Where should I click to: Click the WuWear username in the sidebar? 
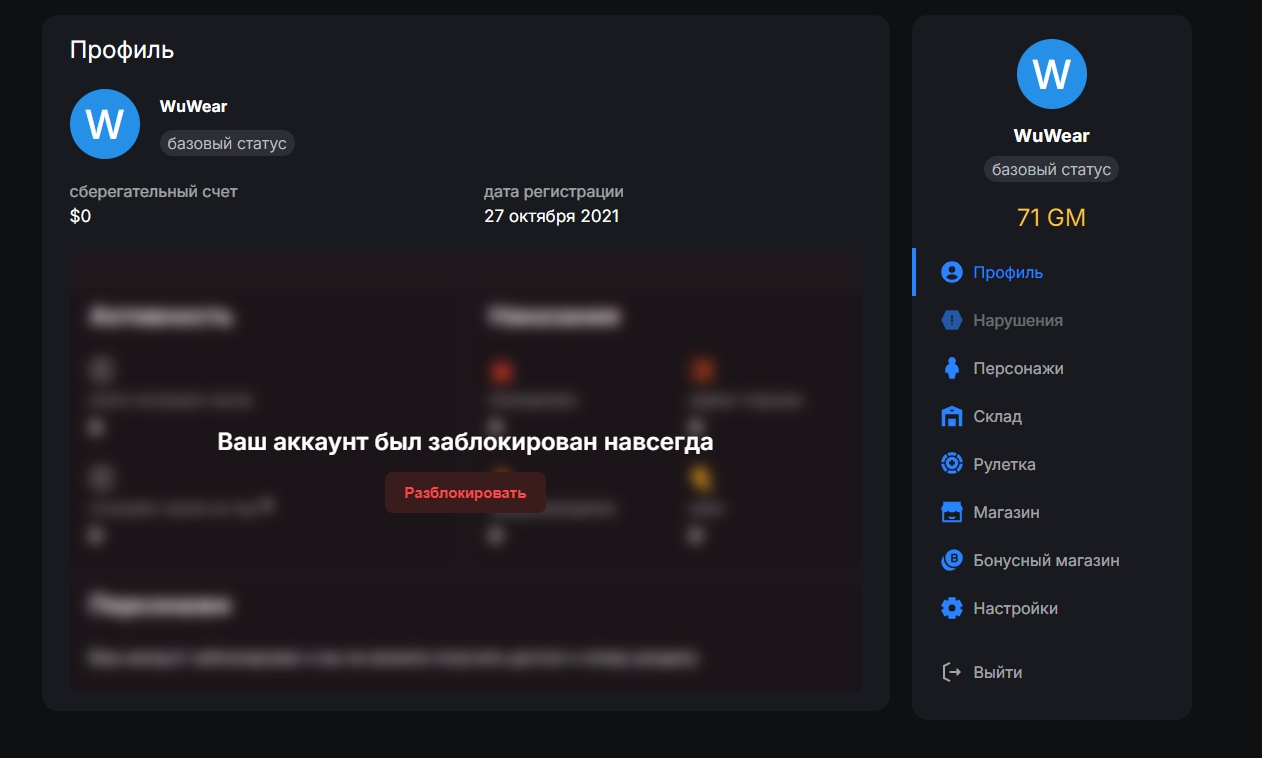pos(1051,135)
